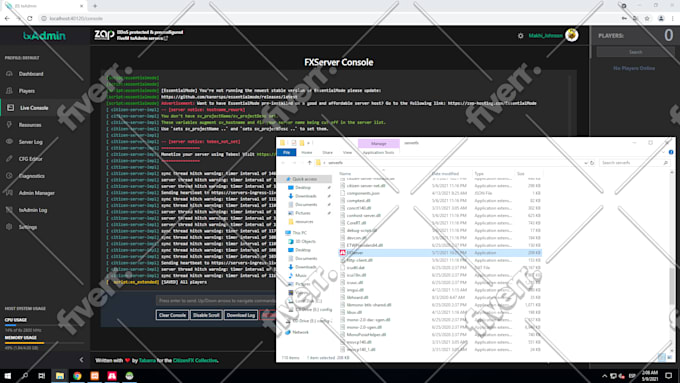Open Application Tools tab in File Explorer
Viewport: 680px width, 383px height.
coord(379,153)
